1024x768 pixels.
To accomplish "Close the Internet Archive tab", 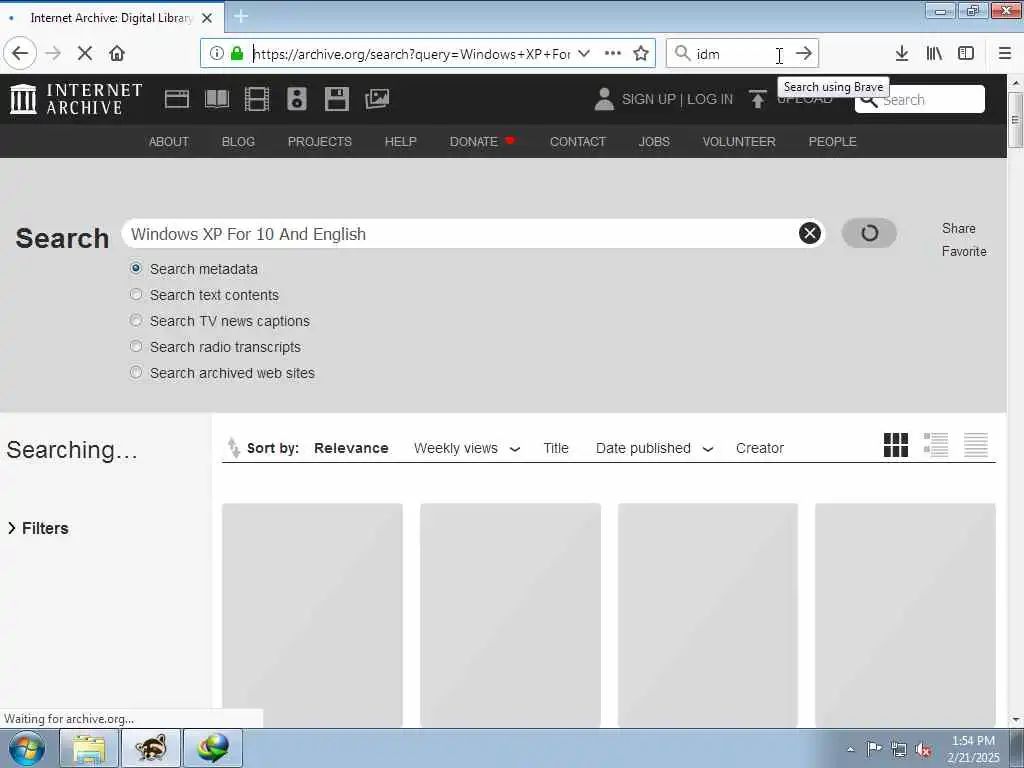I will [207, 18].
